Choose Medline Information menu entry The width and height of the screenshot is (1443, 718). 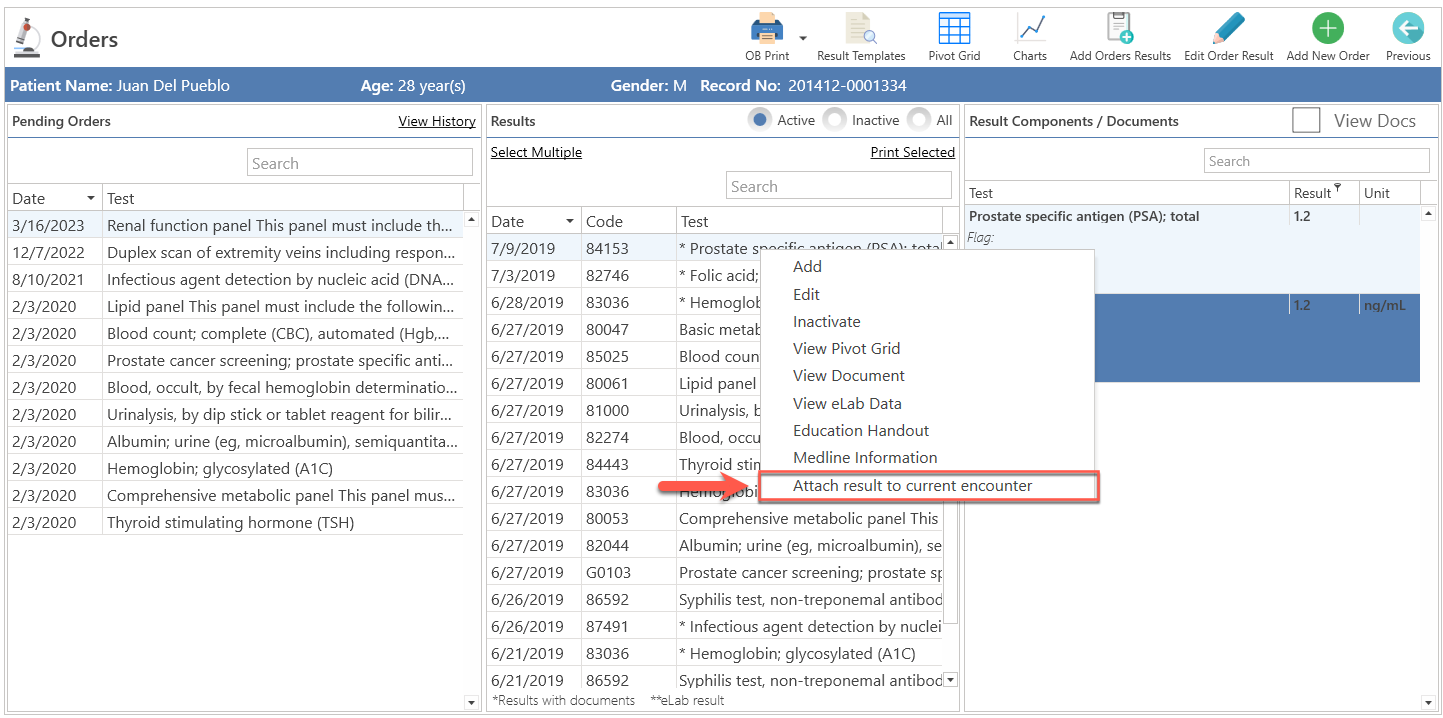pos(865,457)
